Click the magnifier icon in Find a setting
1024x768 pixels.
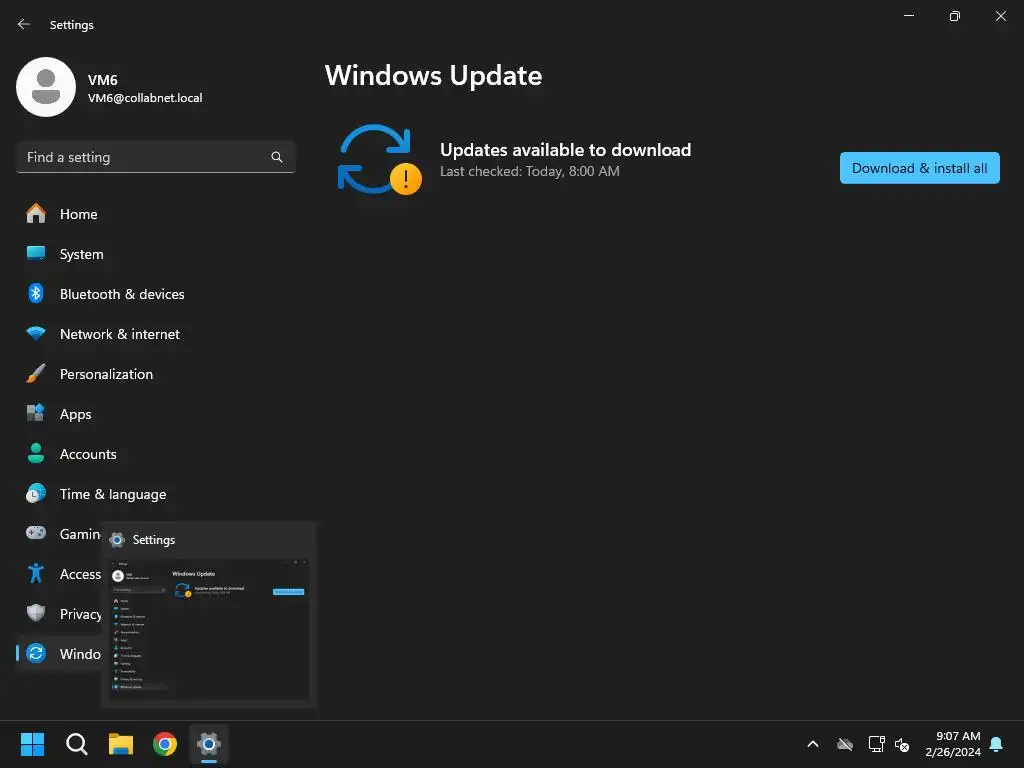coord(277,157)
